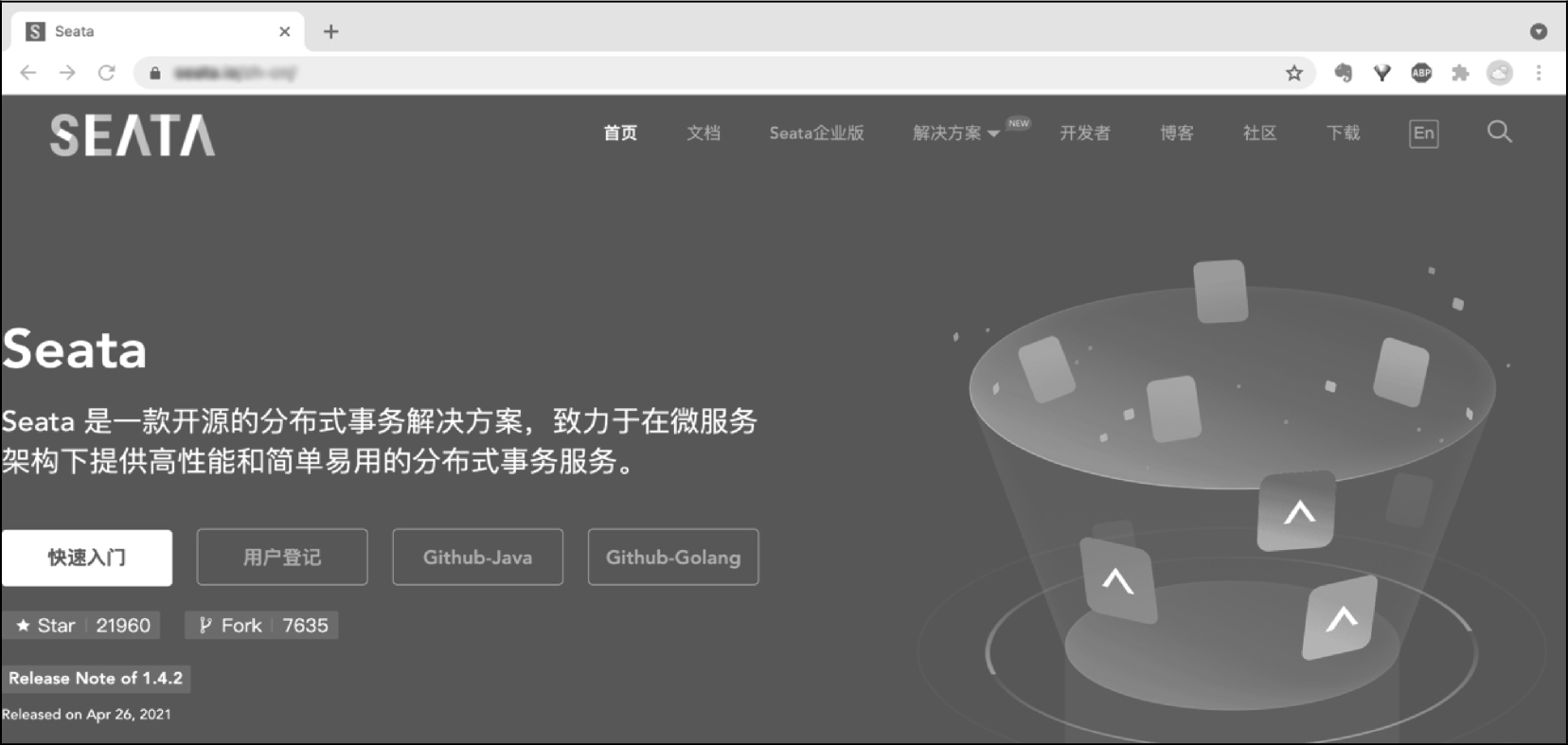Viewport: 1568px width, 745px height.
Task: Open the Chrome profile avatar
Action: [x=1500, y=73]
